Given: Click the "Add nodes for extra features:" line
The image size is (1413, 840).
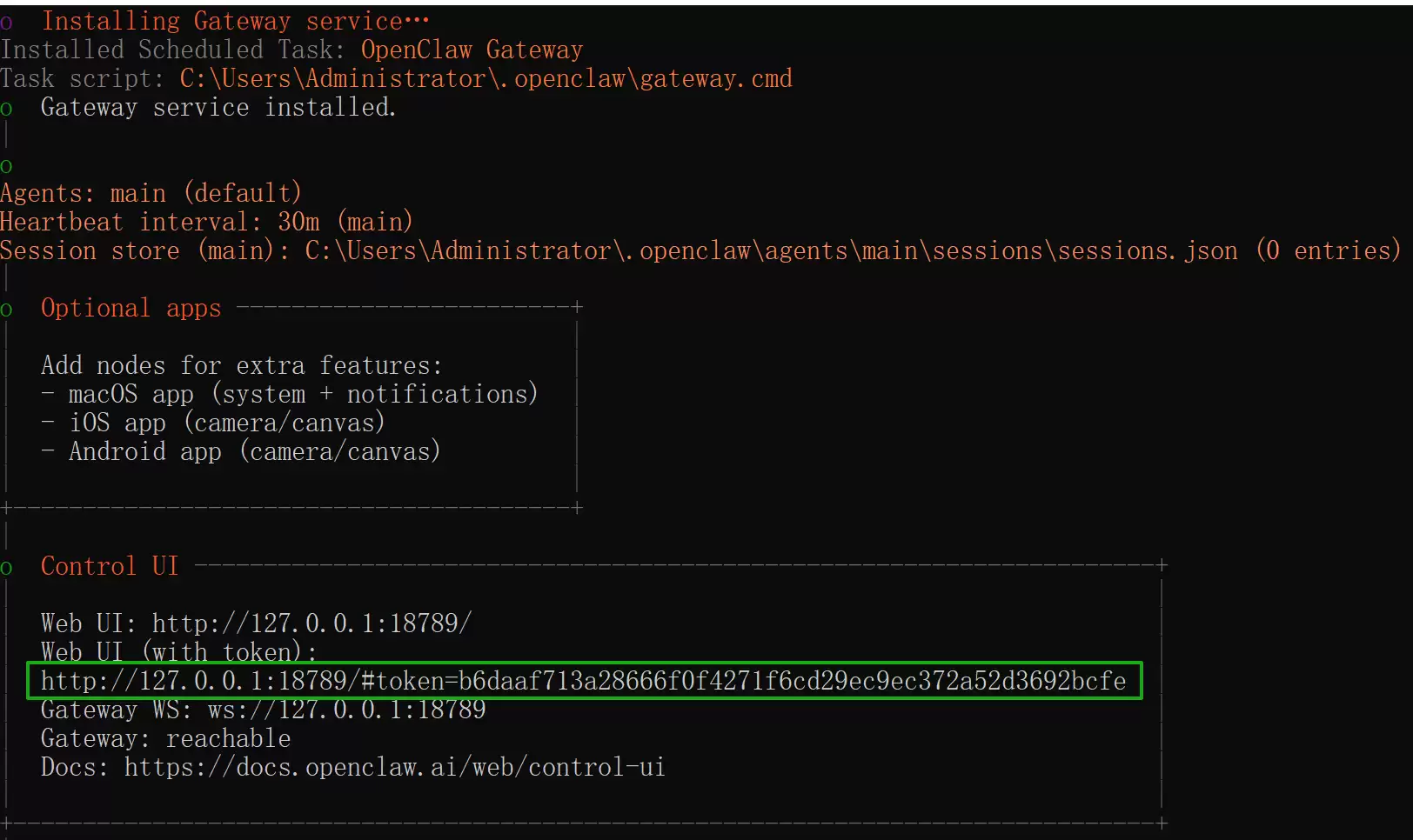Looking at the screenshot, I should [242, 365].
